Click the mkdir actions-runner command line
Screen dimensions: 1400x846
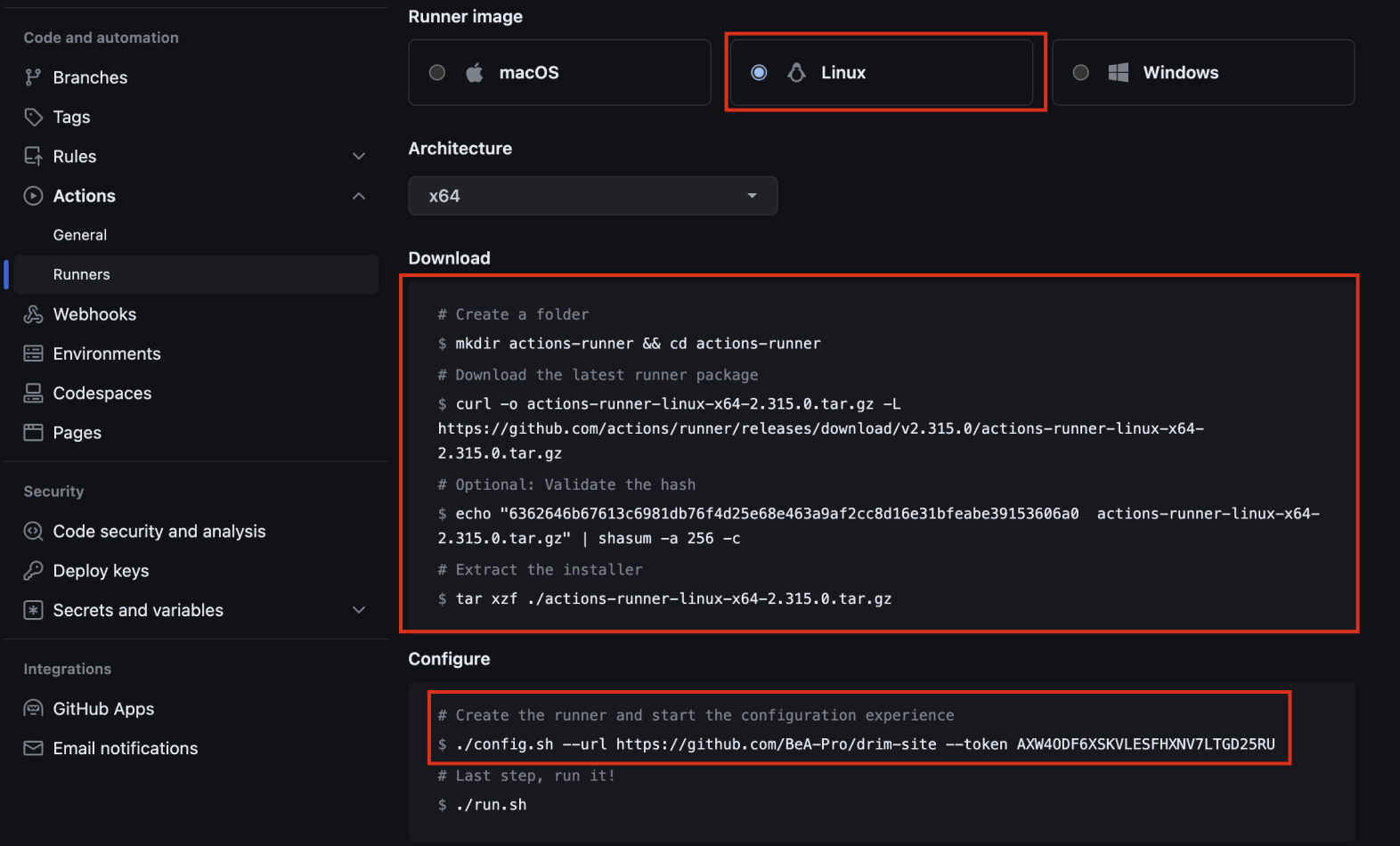click(630, 344)
